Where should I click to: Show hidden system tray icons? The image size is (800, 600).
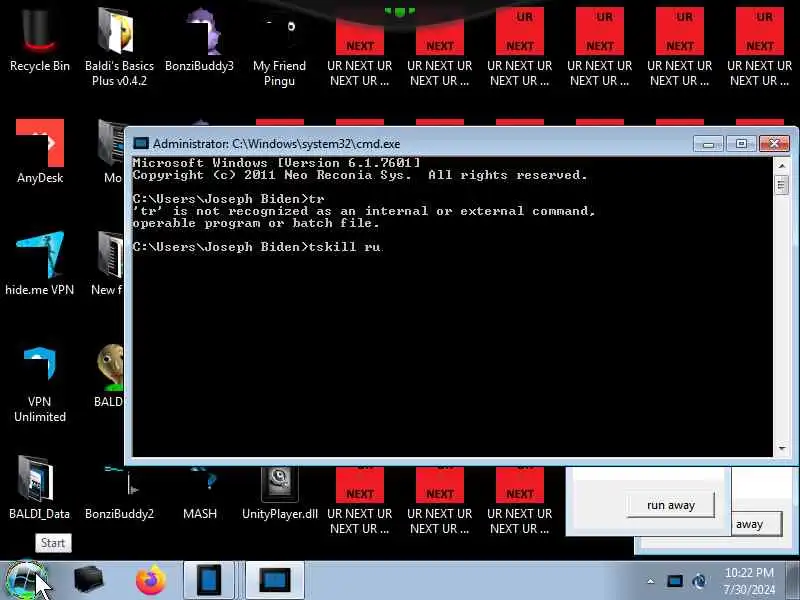(x=651, y=581)
